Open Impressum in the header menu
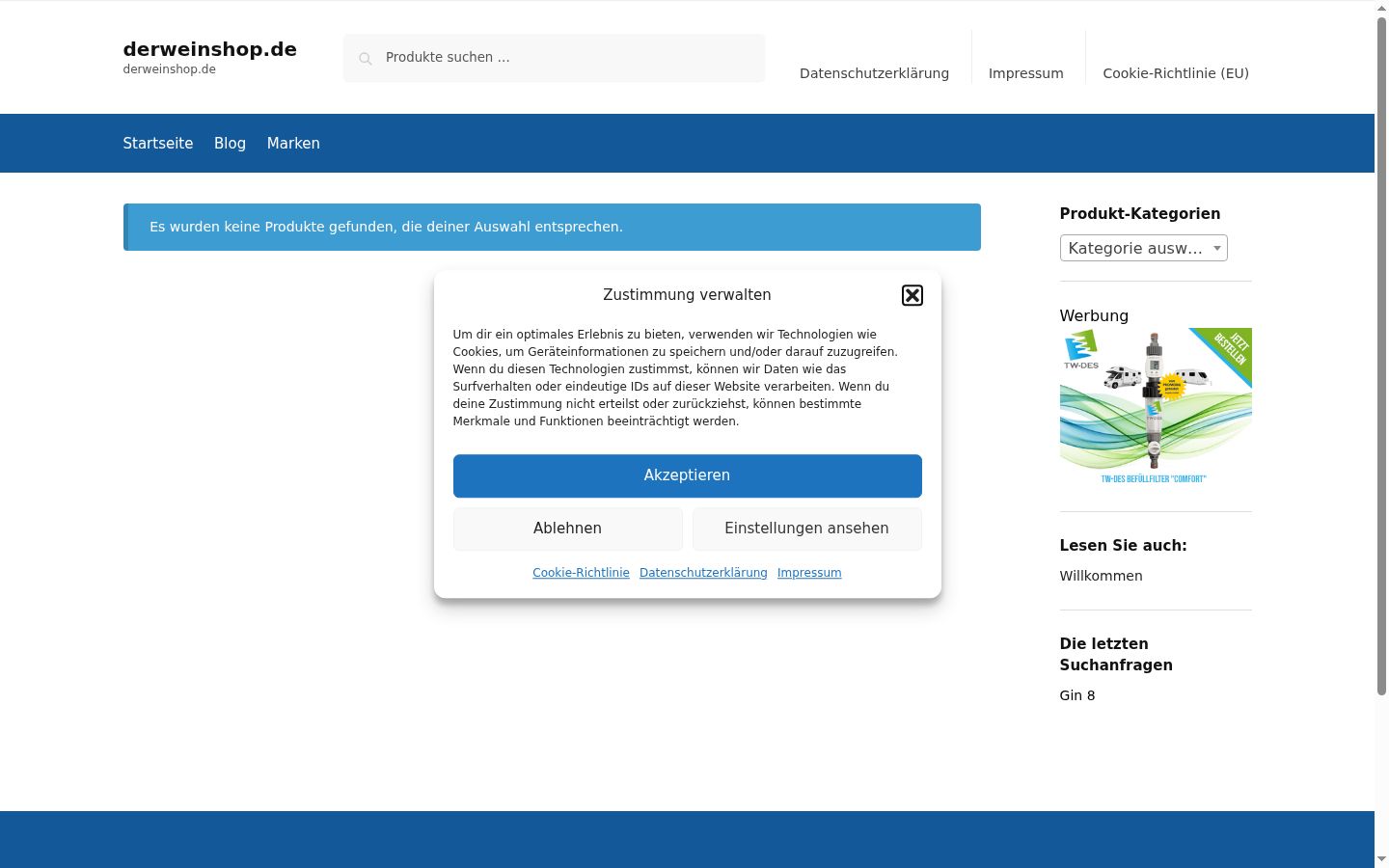 pos(1025,73)
